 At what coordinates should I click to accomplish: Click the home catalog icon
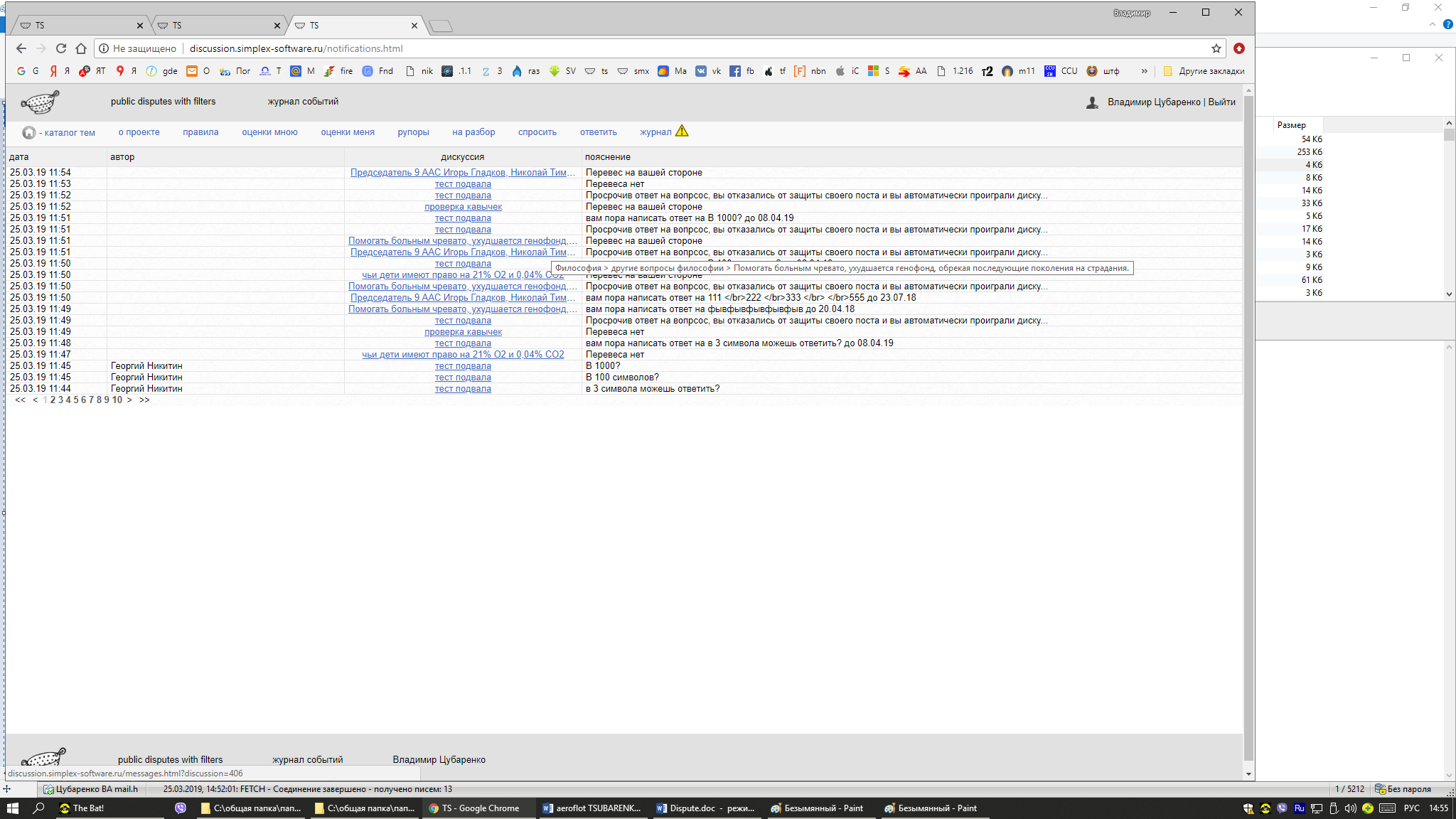(x=28, y=133)
